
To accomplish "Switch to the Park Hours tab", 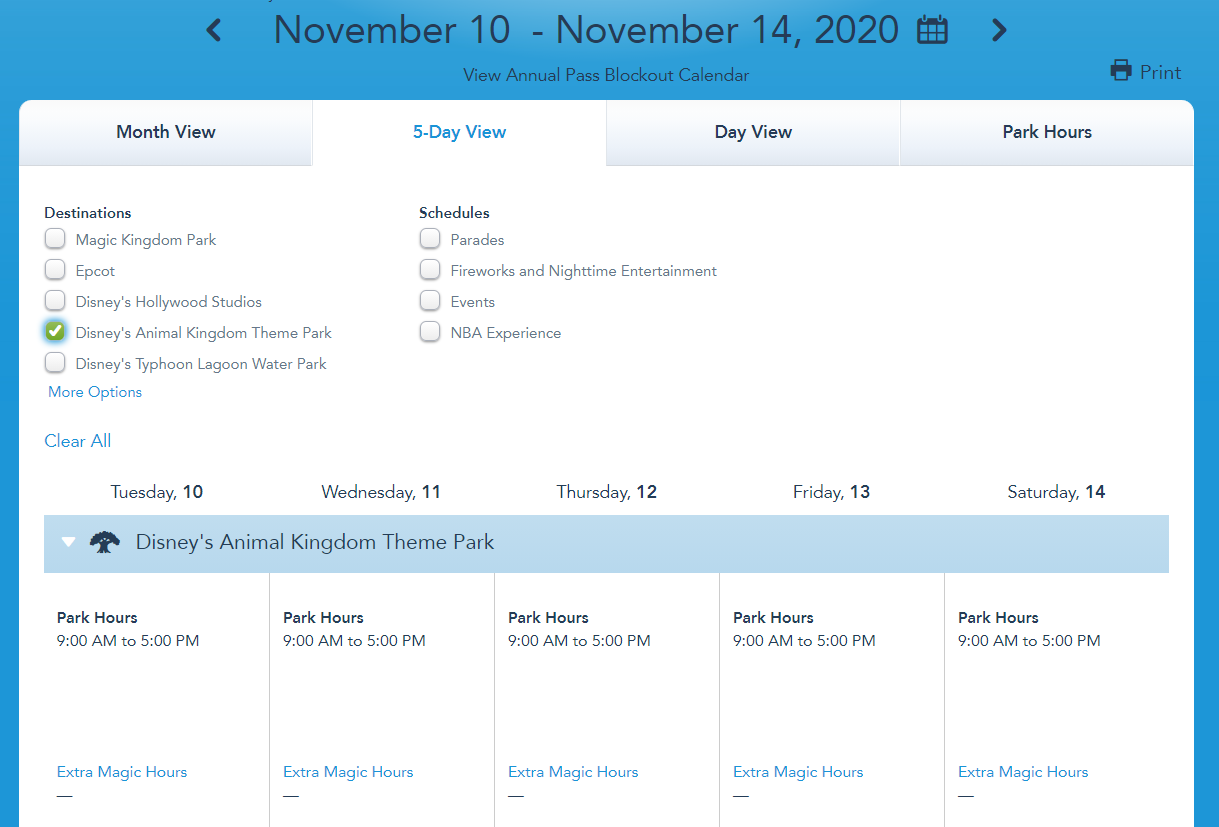I will (x=1047, y=132).
